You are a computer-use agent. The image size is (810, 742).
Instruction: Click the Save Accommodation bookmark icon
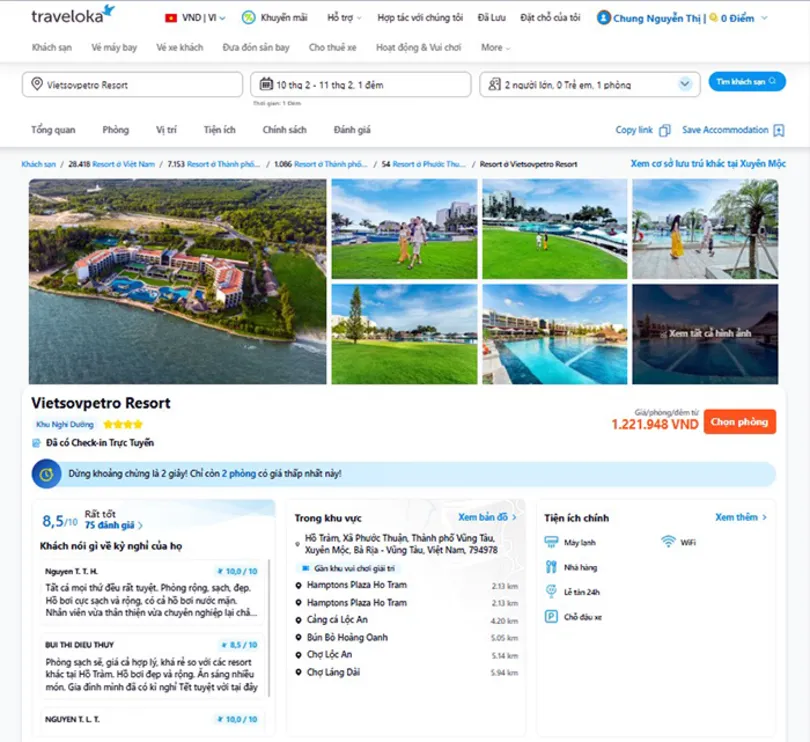(x=777, y=130)
